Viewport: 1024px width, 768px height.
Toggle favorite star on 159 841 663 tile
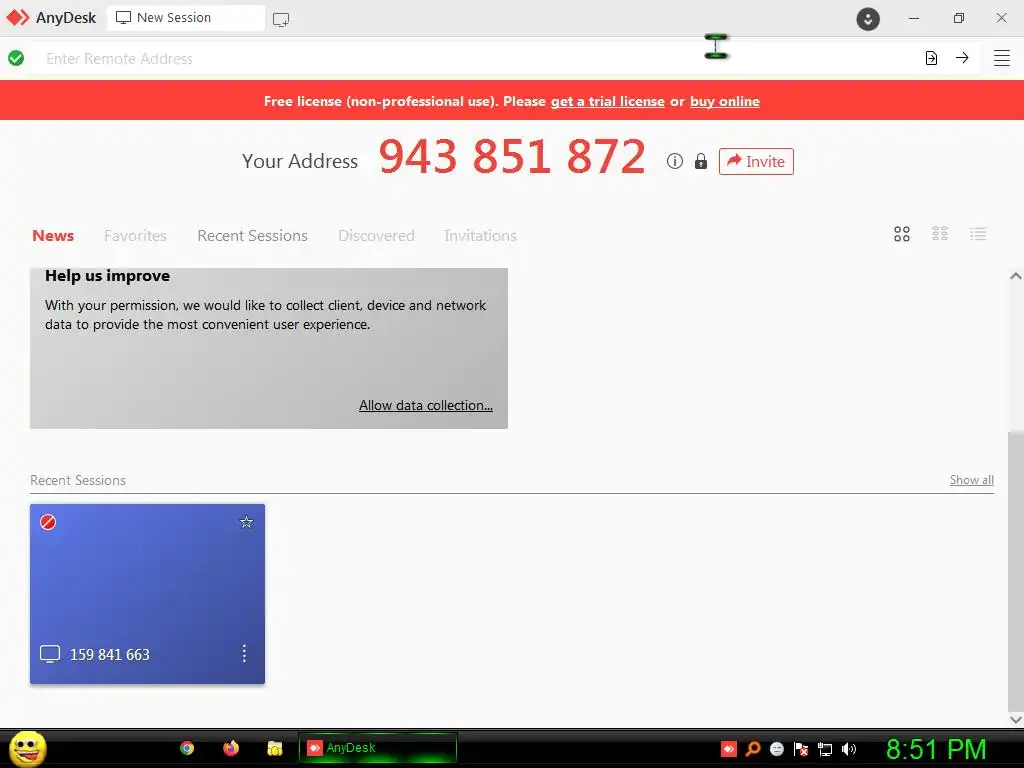(x=246, y=522)
